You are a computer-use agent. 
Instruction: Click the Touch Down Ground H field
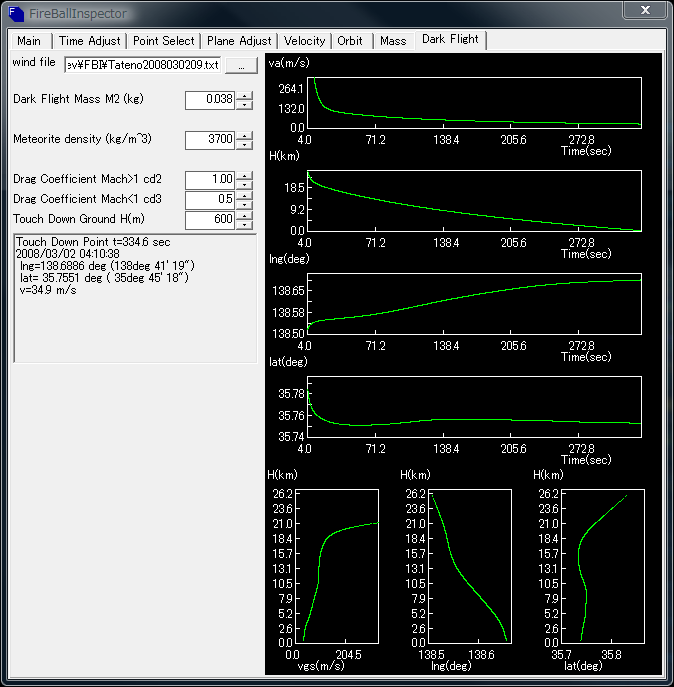210,220
